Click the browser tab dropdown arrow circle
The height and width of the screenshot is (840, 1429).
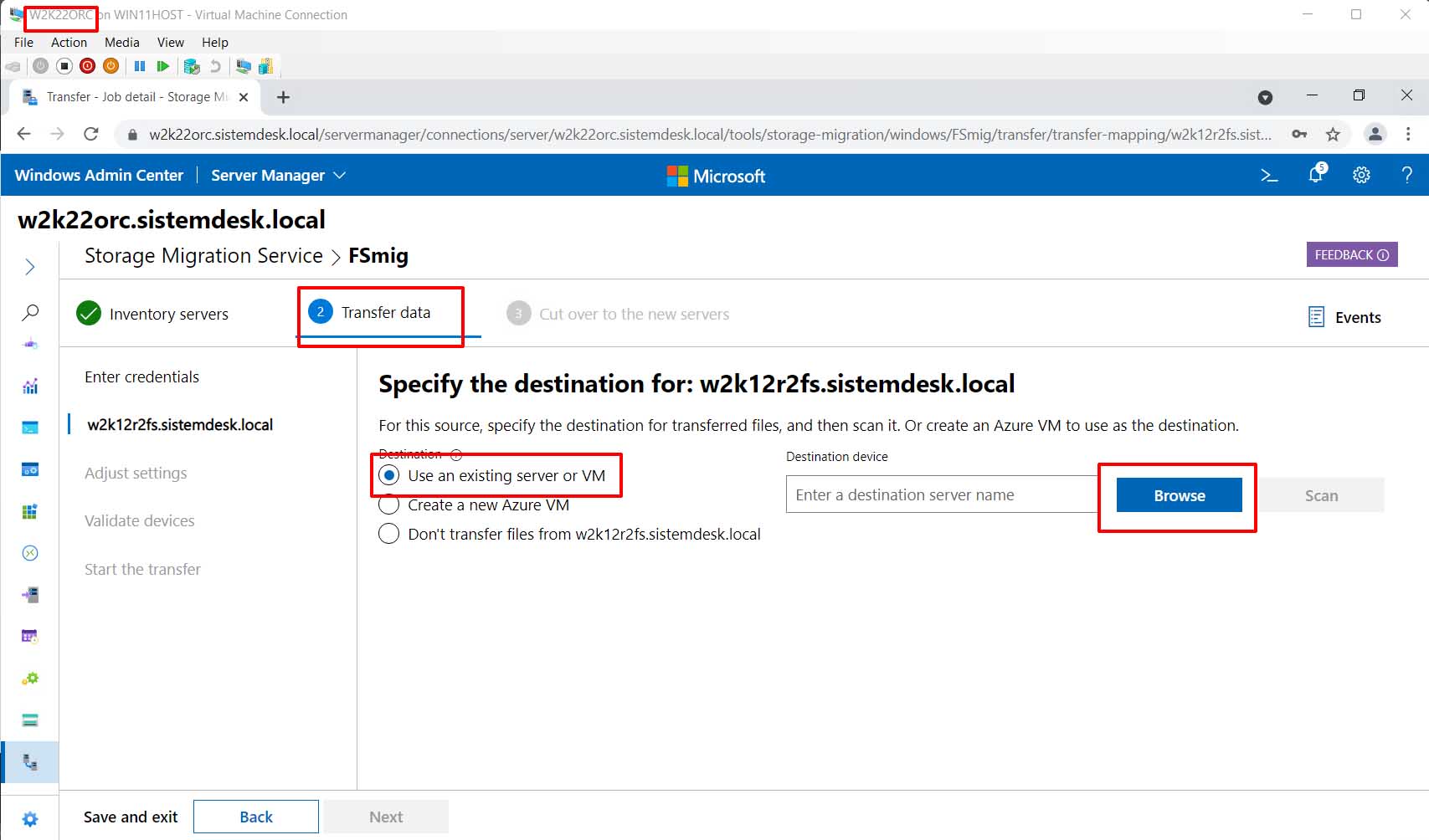[1265, 98]
